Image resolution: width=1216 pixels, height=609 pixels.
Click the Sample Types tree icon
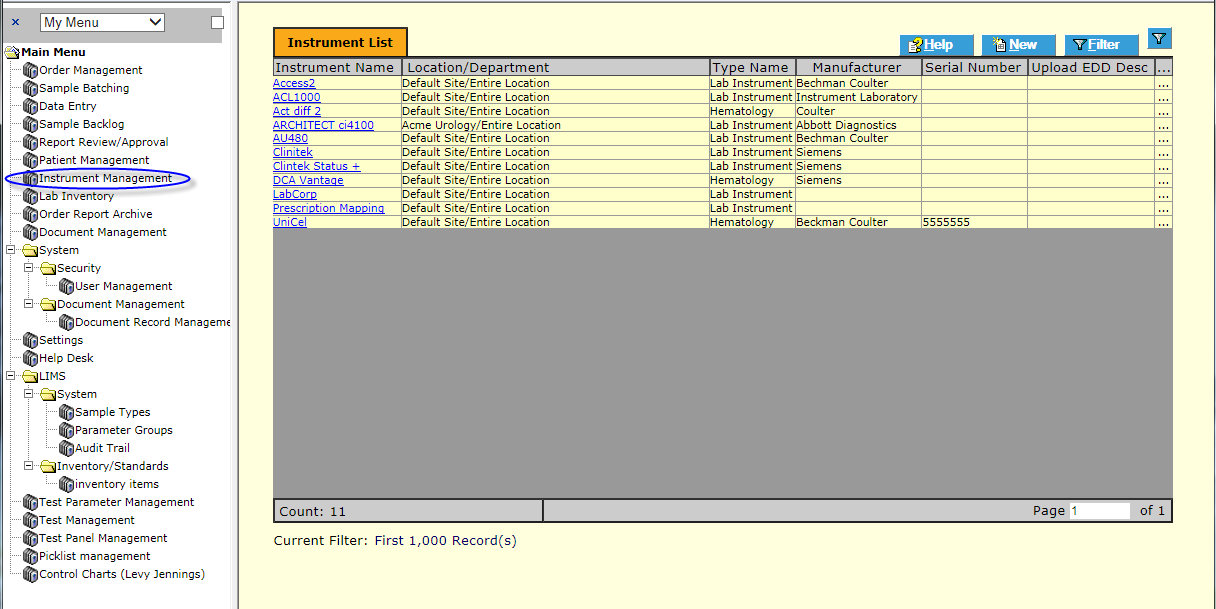pyautogui.click(x=66, y=412)
